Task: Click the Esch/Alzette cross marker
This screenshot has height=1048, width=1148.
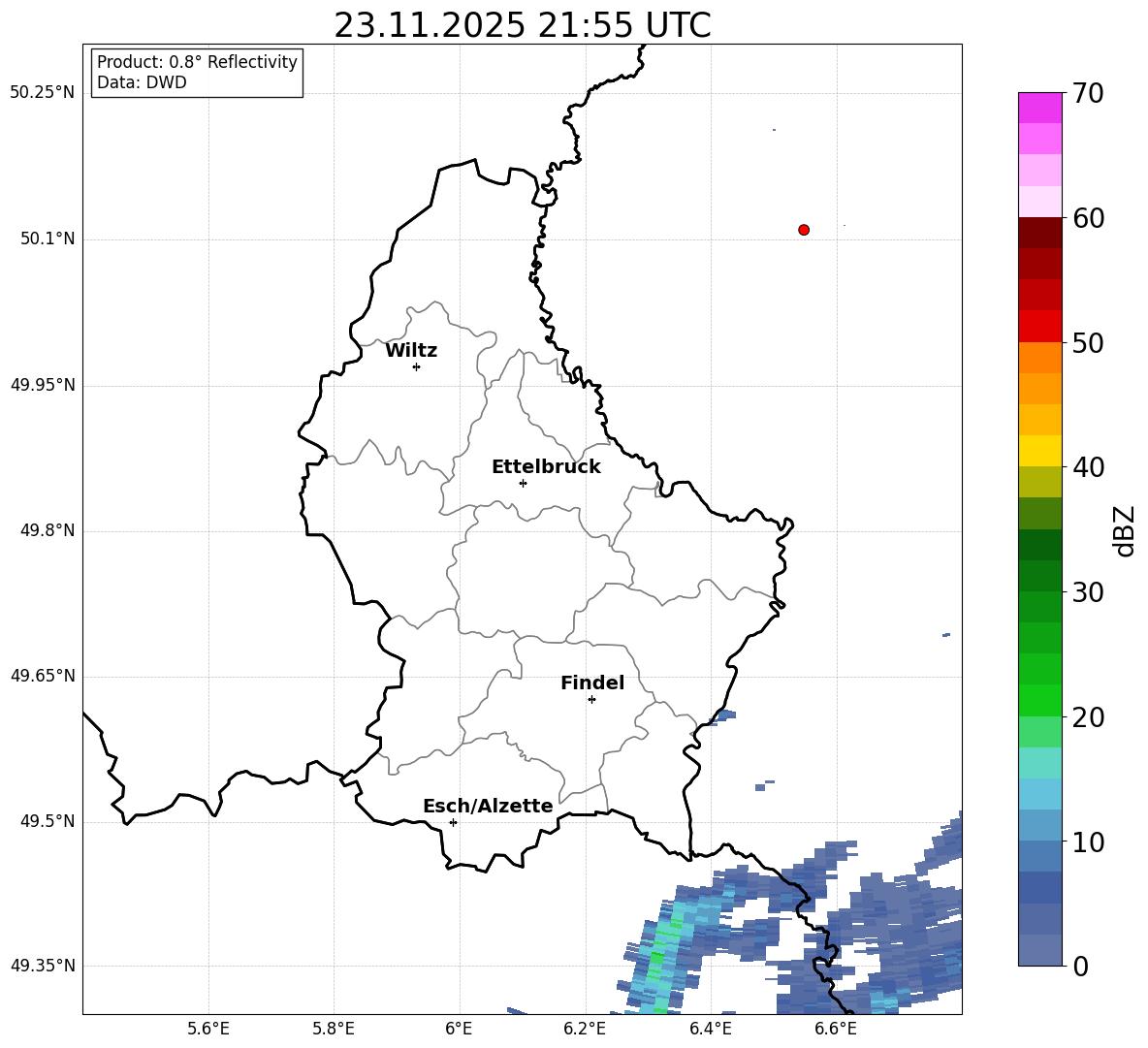Action: (453, 822)
